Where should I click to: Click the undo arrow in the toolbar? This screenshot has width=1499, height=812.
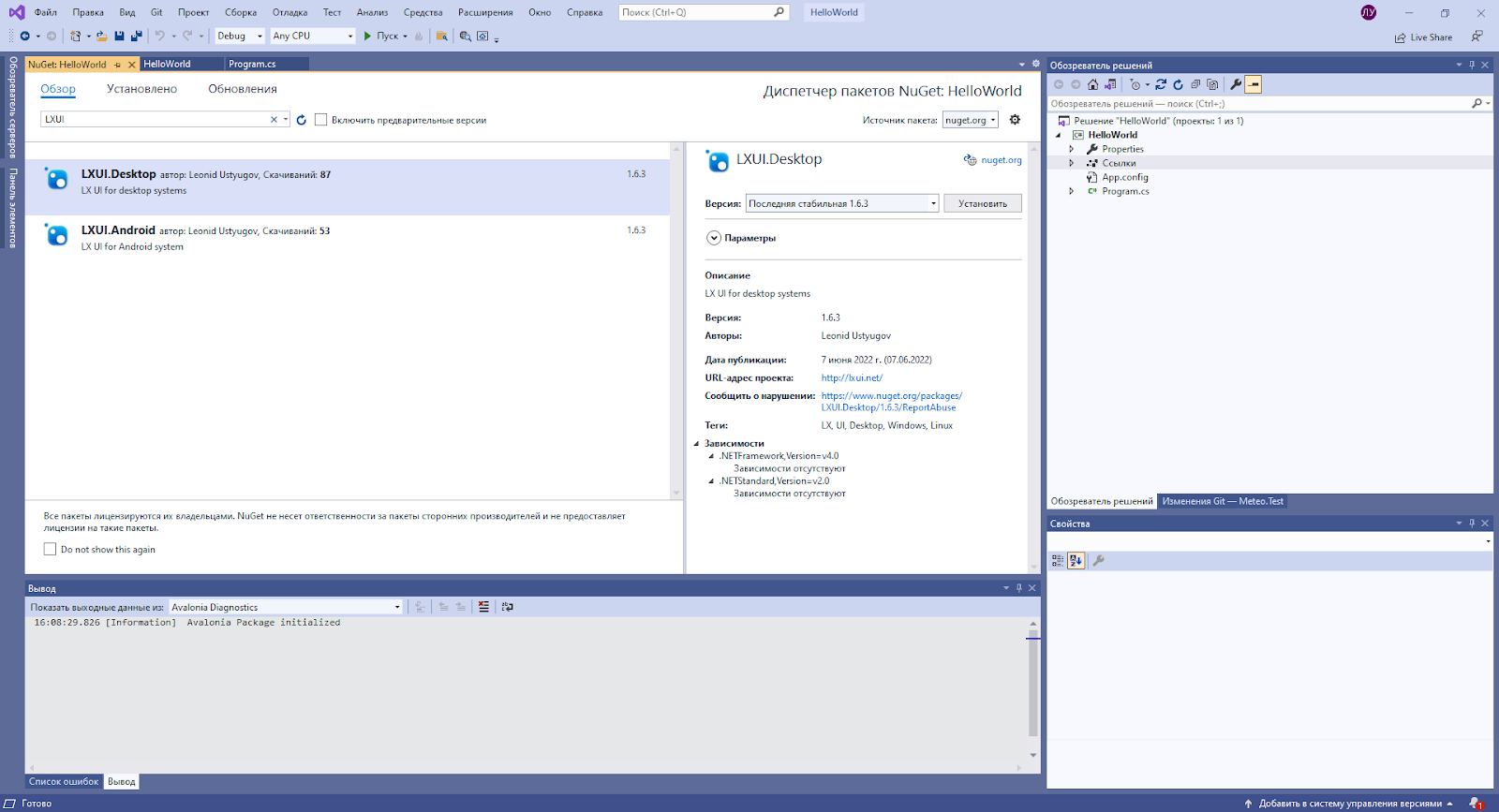pyautogui.click(x=160, y=37)
